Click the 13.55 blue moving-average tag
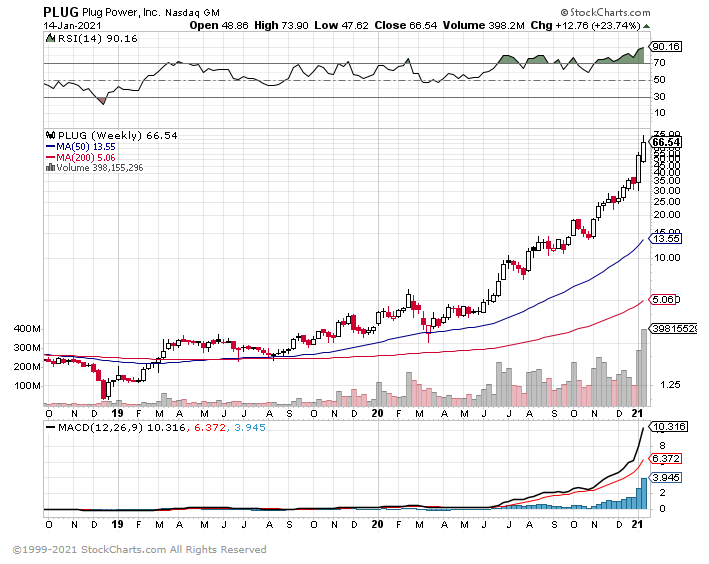Viewport: 709px width, 564px height. [x=666, y=238]
